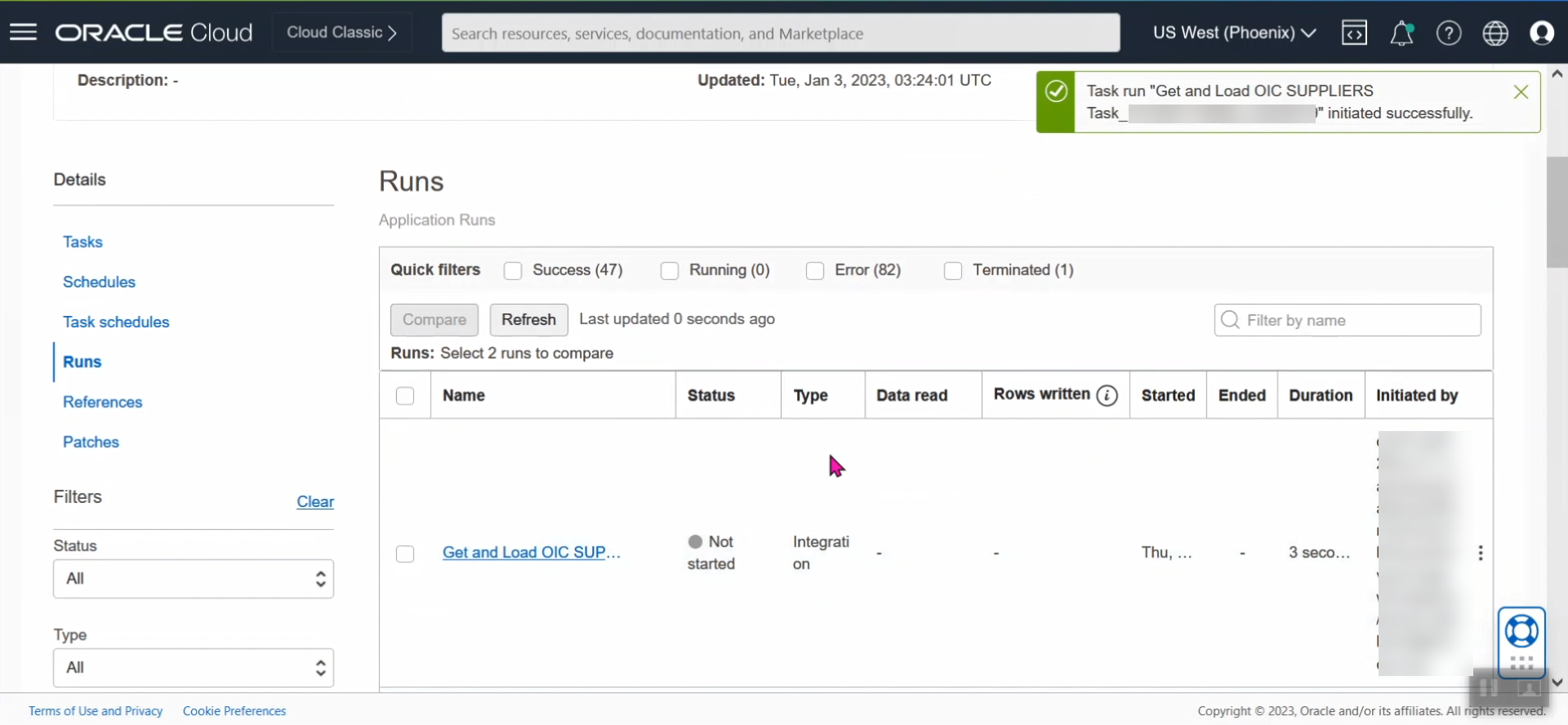Dismiss the task run success notification
The width and height of the screenshot is (1568, 725).
1521,92
